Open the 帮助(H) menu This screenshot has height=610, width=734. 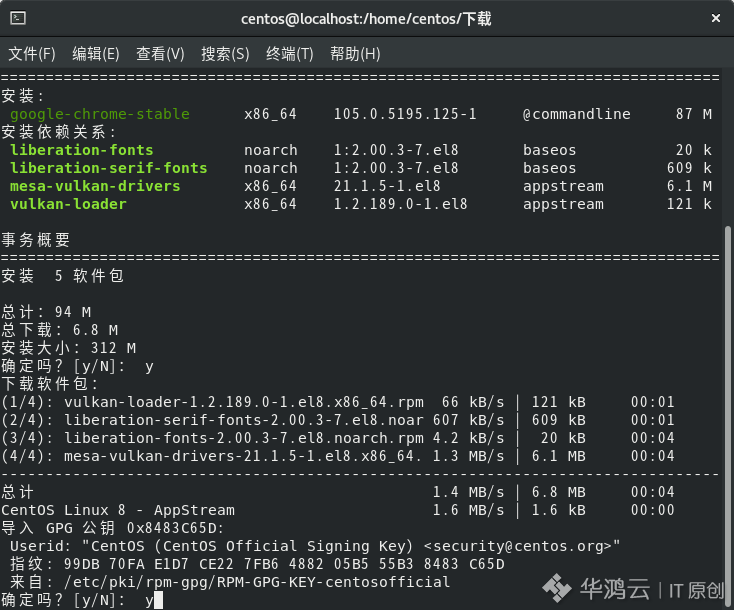click(355, 54)
